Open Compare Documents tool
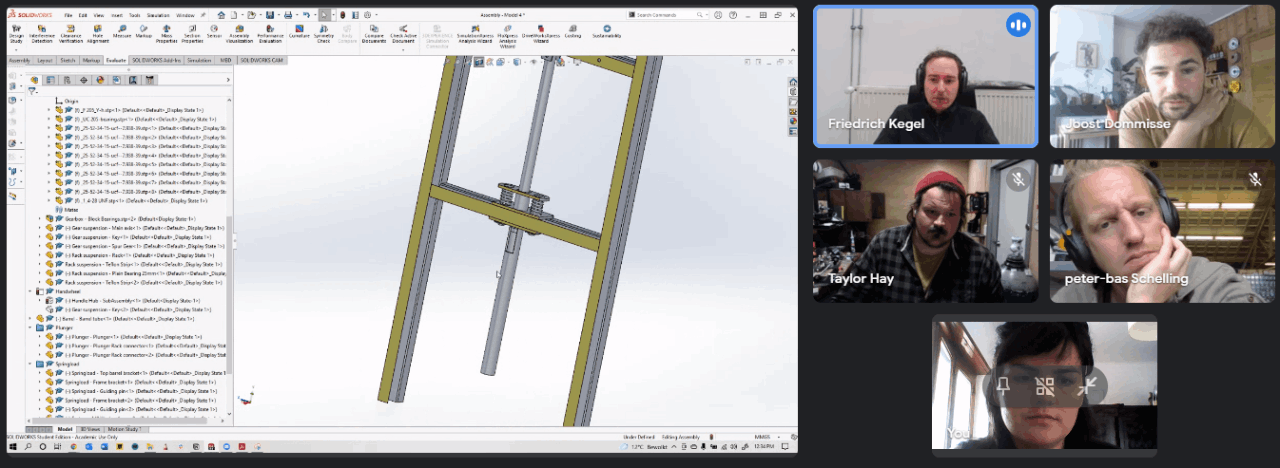Screen dimensions: 1280x468 click(374, 35)
